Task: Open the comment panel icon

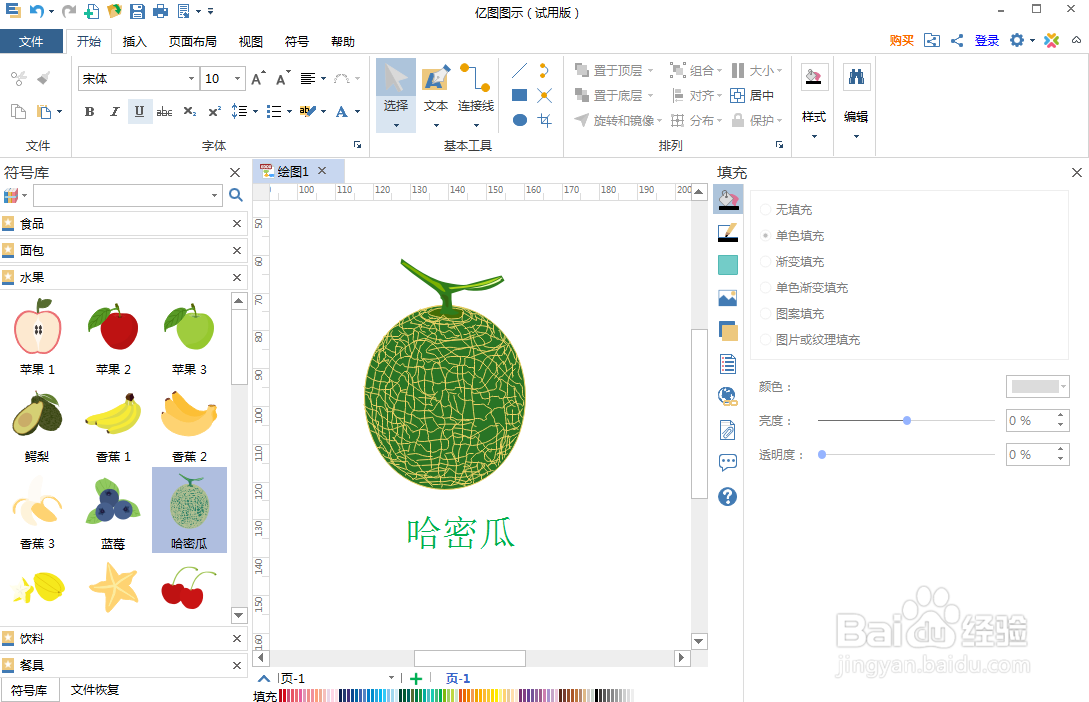Action: coord(727,462)
